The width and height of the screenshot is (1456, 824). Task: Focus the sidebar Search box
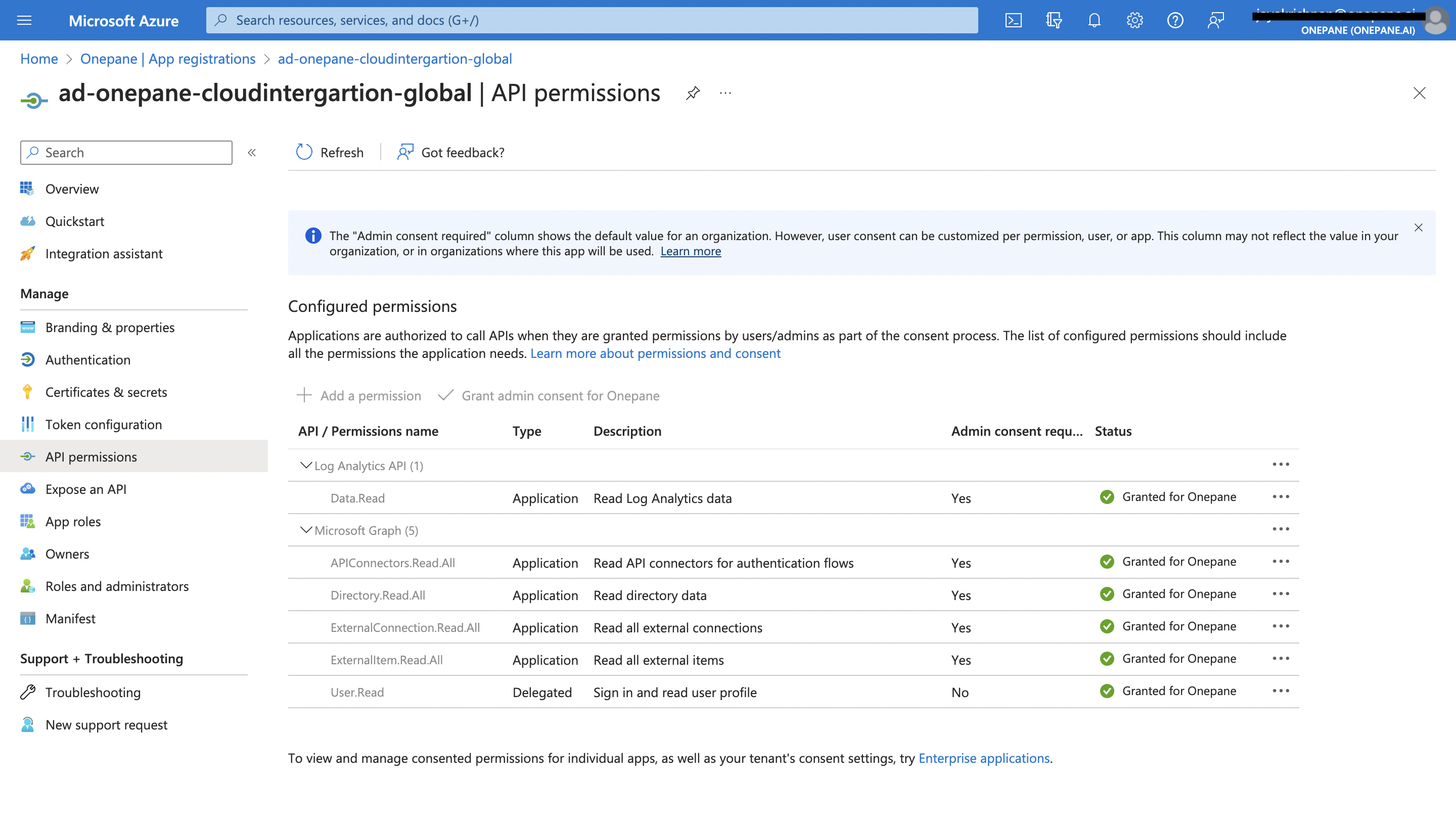click(x=126, y=153)
